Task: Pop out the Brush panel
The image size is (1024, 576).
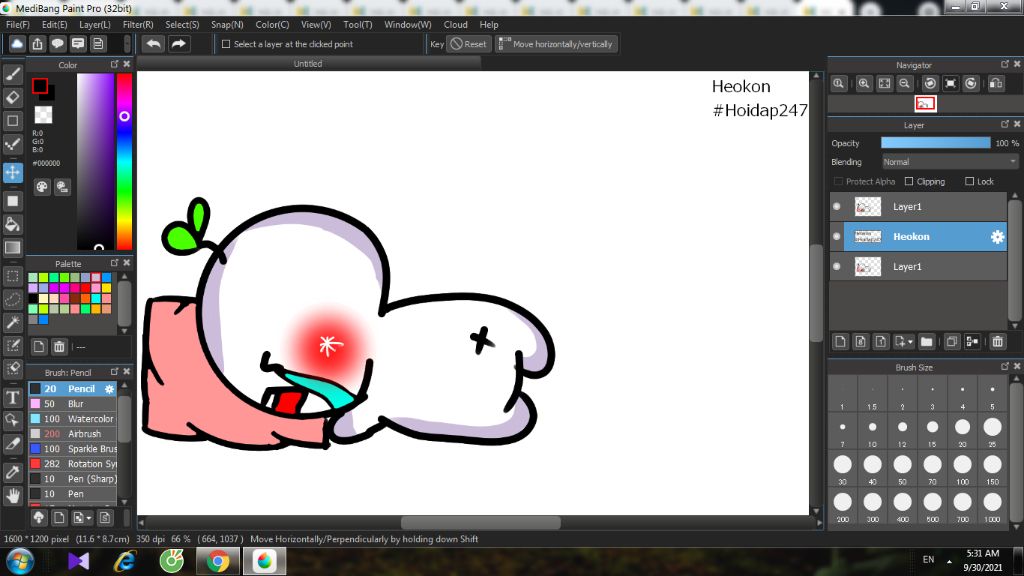Action: [x=114, y=372]
